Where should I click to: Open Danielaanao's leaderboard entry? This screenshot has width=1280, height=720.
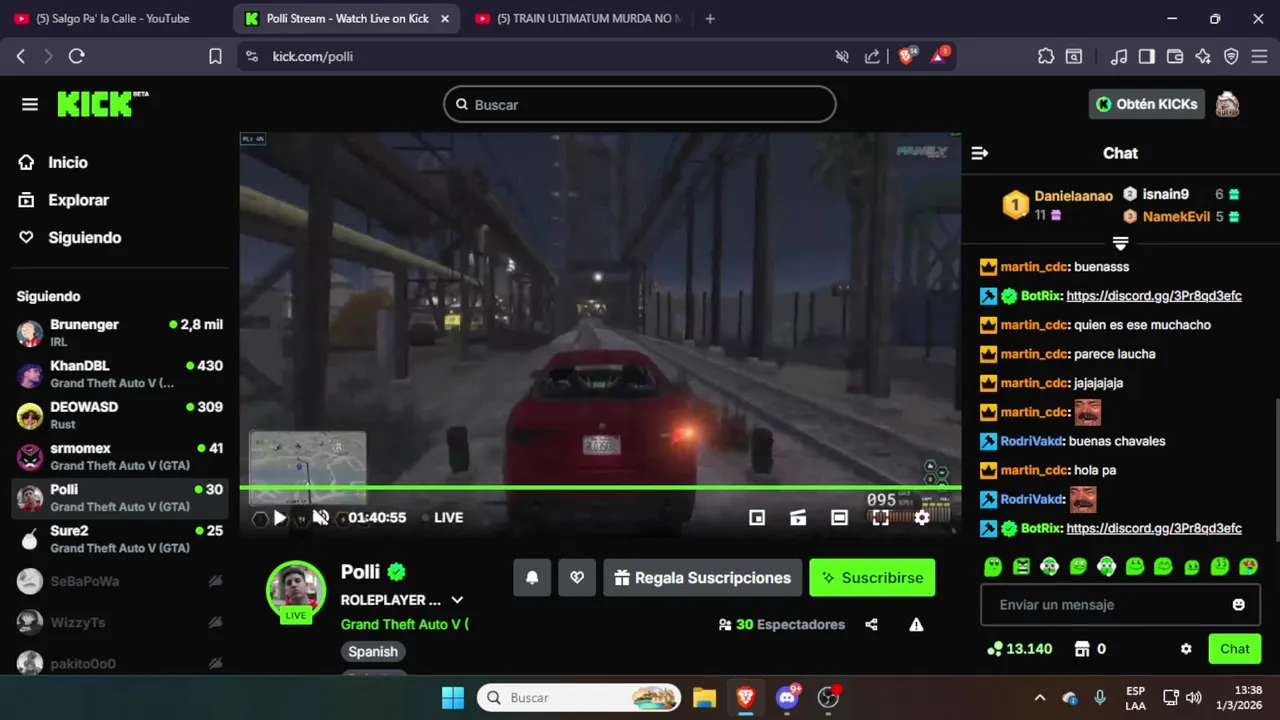1058,205
